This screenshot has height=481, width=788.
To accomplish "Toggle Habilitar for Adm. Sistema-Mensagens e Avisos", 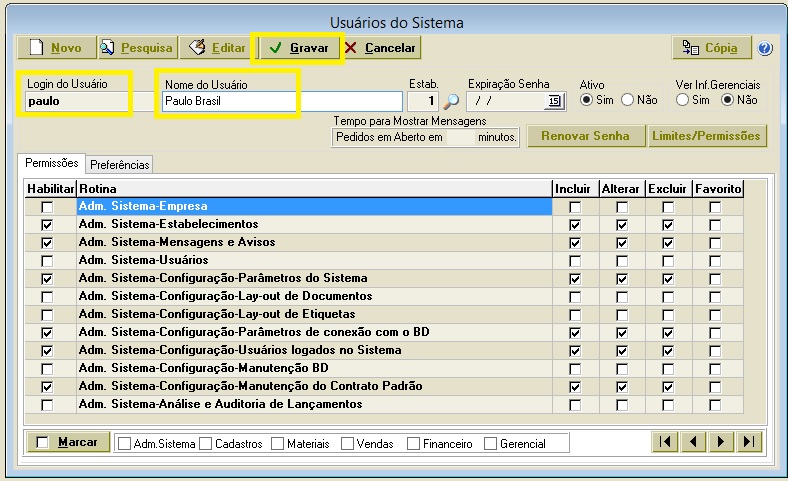I will pyautogui.click(x=47, y=243).
